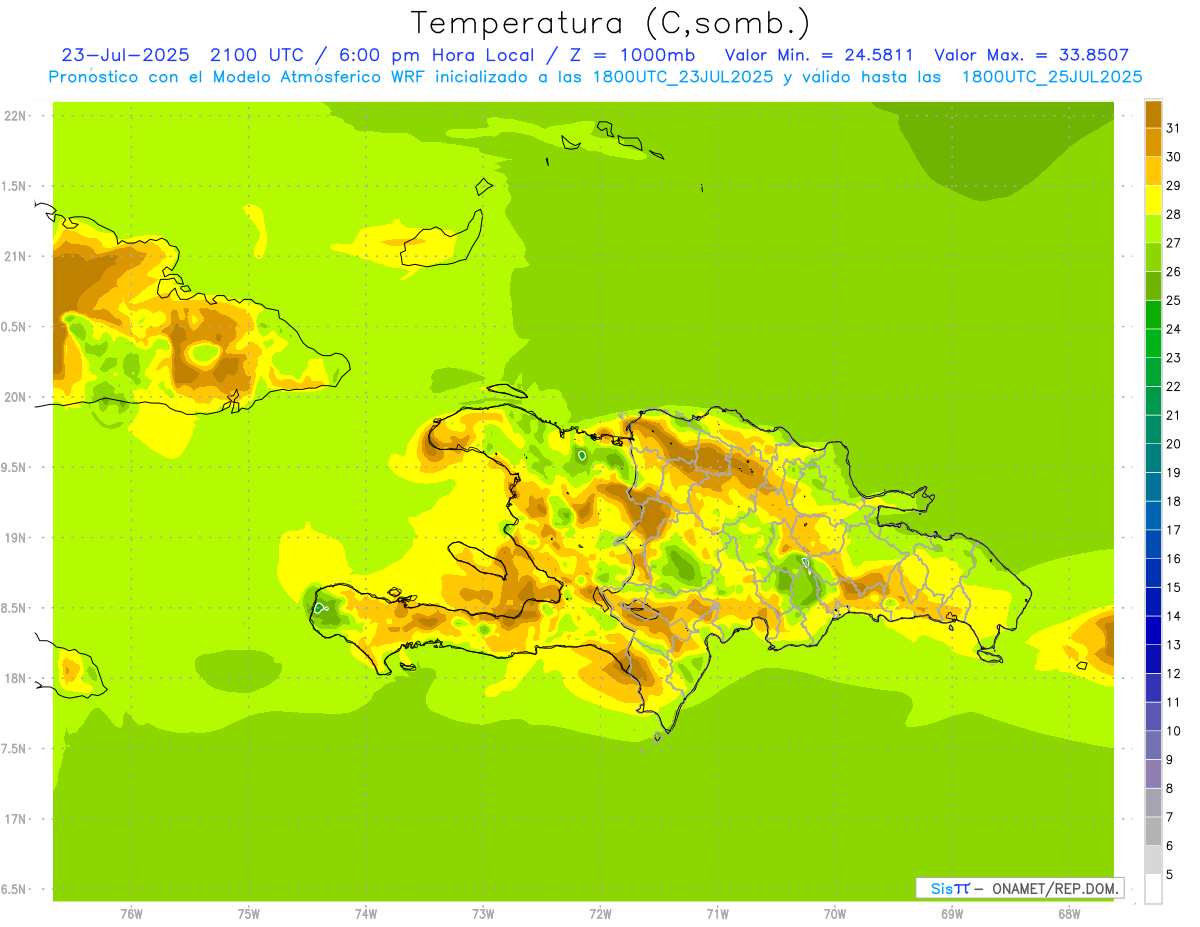Click the "70W" longitude label
The height and width of the screenshot is (927, 1200).
click(835, 914)
